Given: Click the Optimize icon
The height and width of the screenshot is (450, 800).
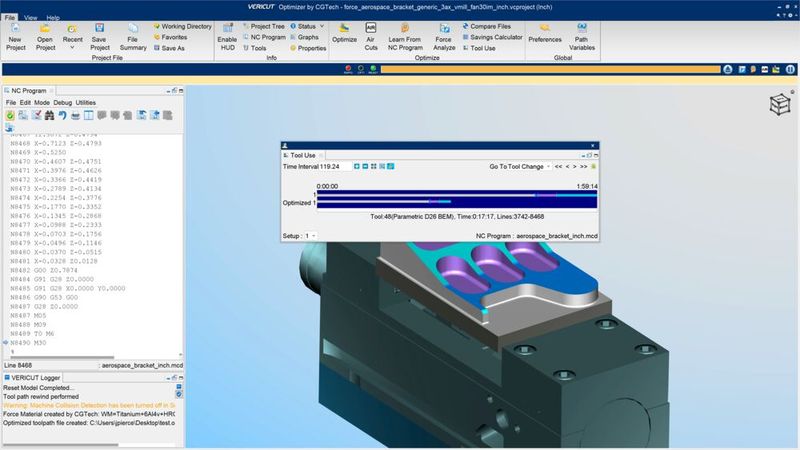Looking at the screenshot, I should [x=344, y=33].
